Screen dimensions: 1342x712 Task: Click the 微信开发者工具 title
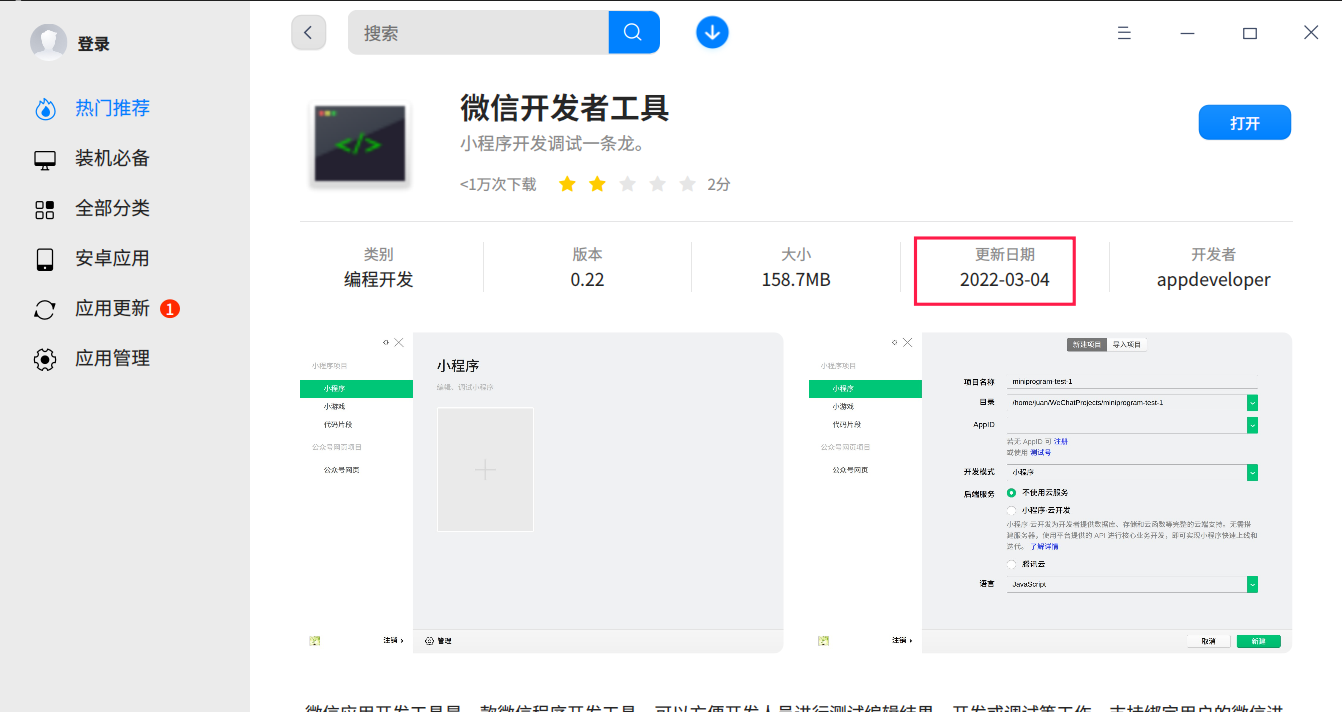[x=565, y=108]
